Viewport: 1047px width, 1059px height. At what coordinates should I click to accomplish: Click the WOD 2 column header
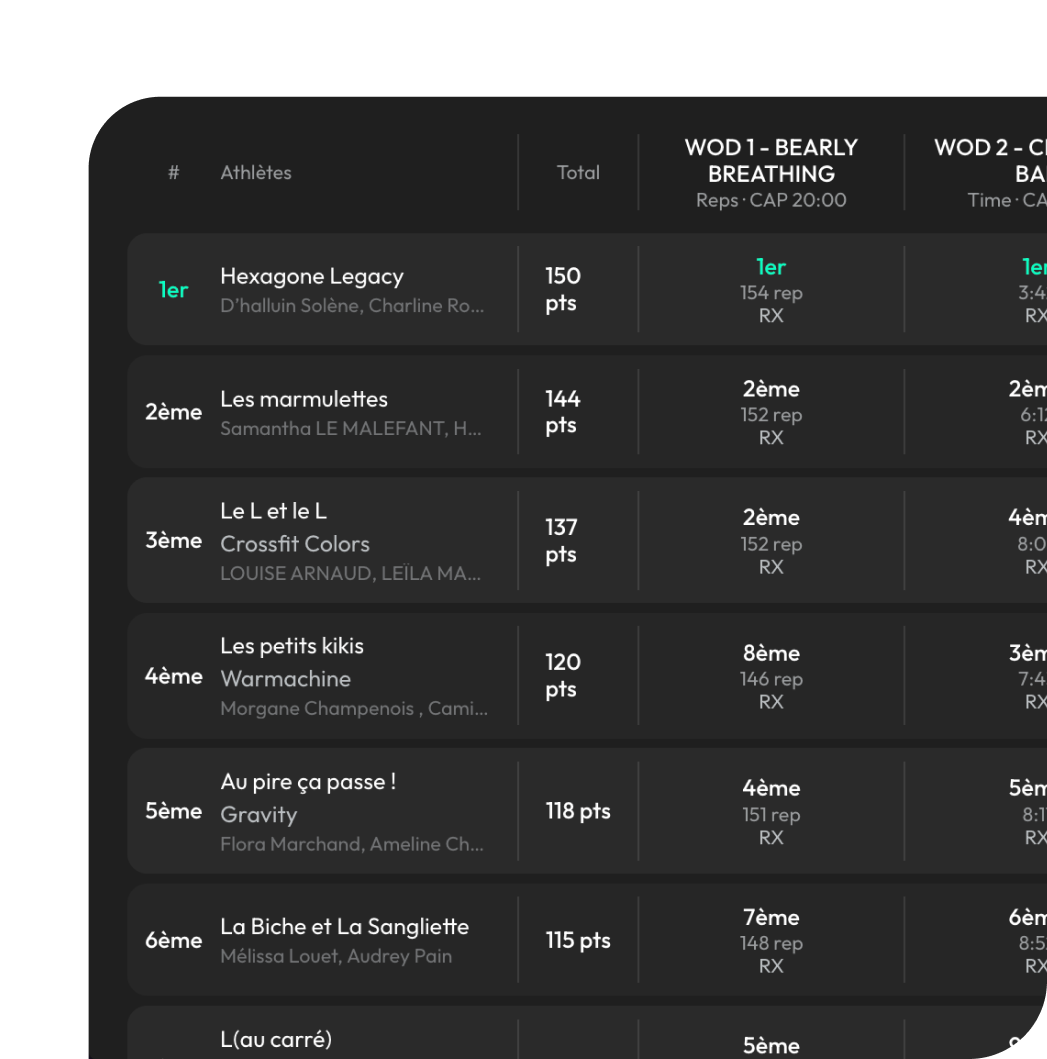tap(990, 173)
